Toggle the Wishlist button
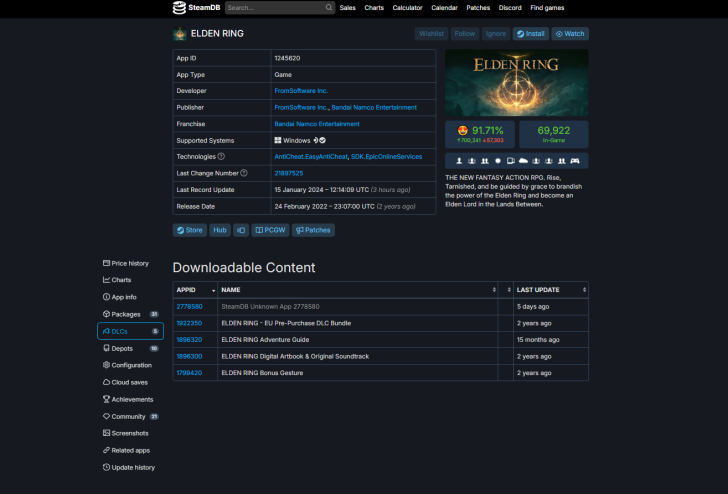Viewport: 728px width, 494px height. coord(431,34)
